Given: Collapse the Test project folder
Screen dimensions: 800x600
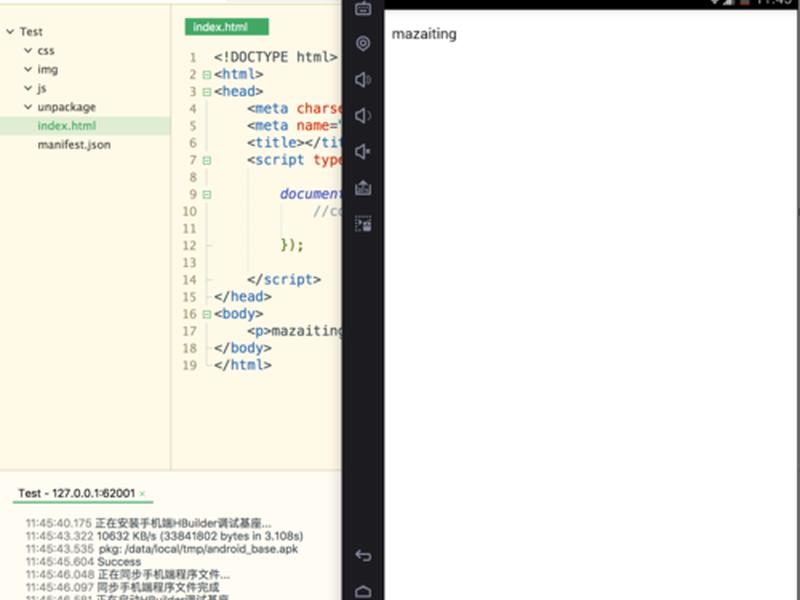Looking at the screenshot, I should click(x=10, y=32).
